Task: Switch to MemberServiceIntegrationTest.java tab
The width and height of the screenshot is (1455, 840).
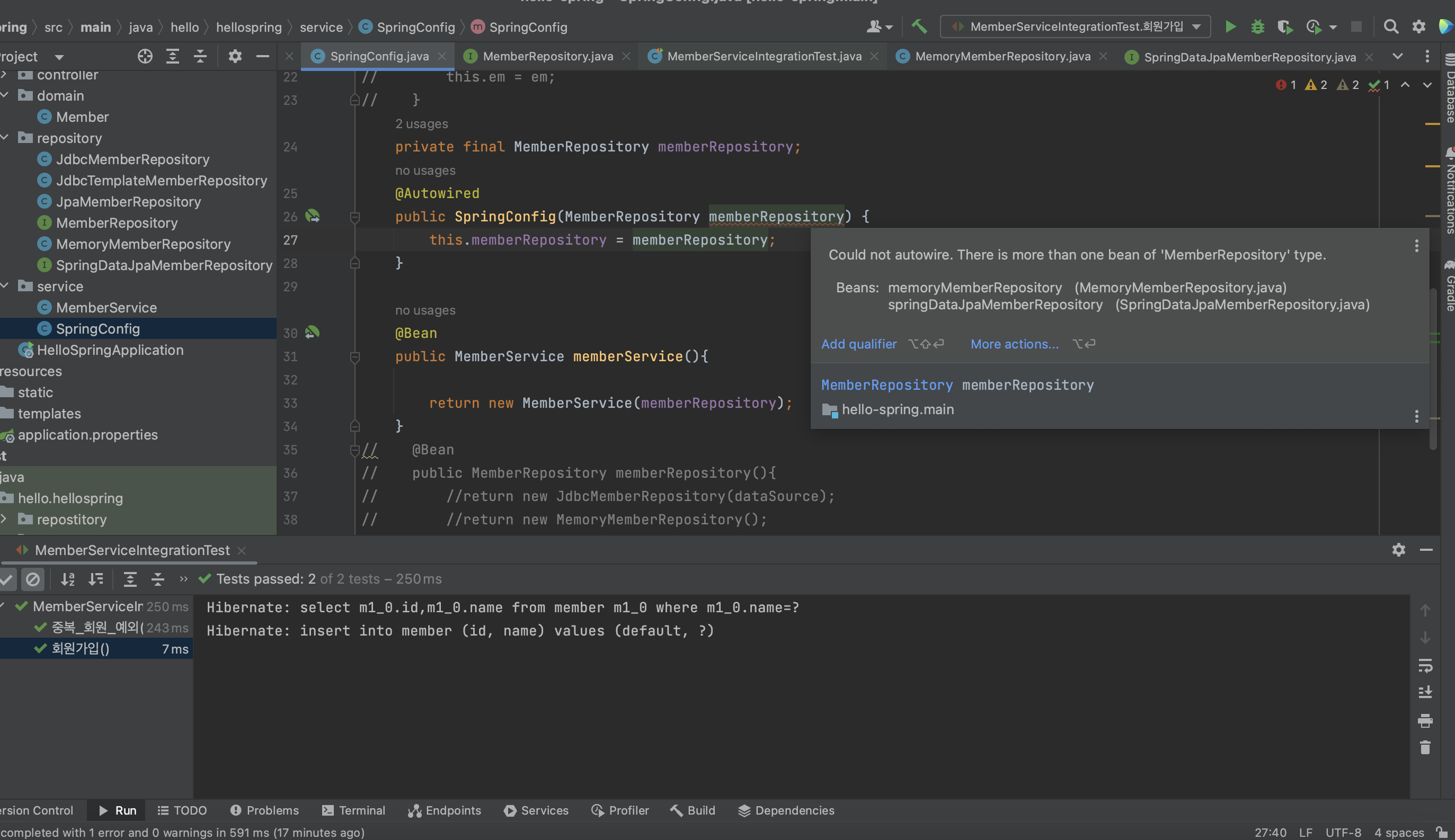Action: click(764, 56)
